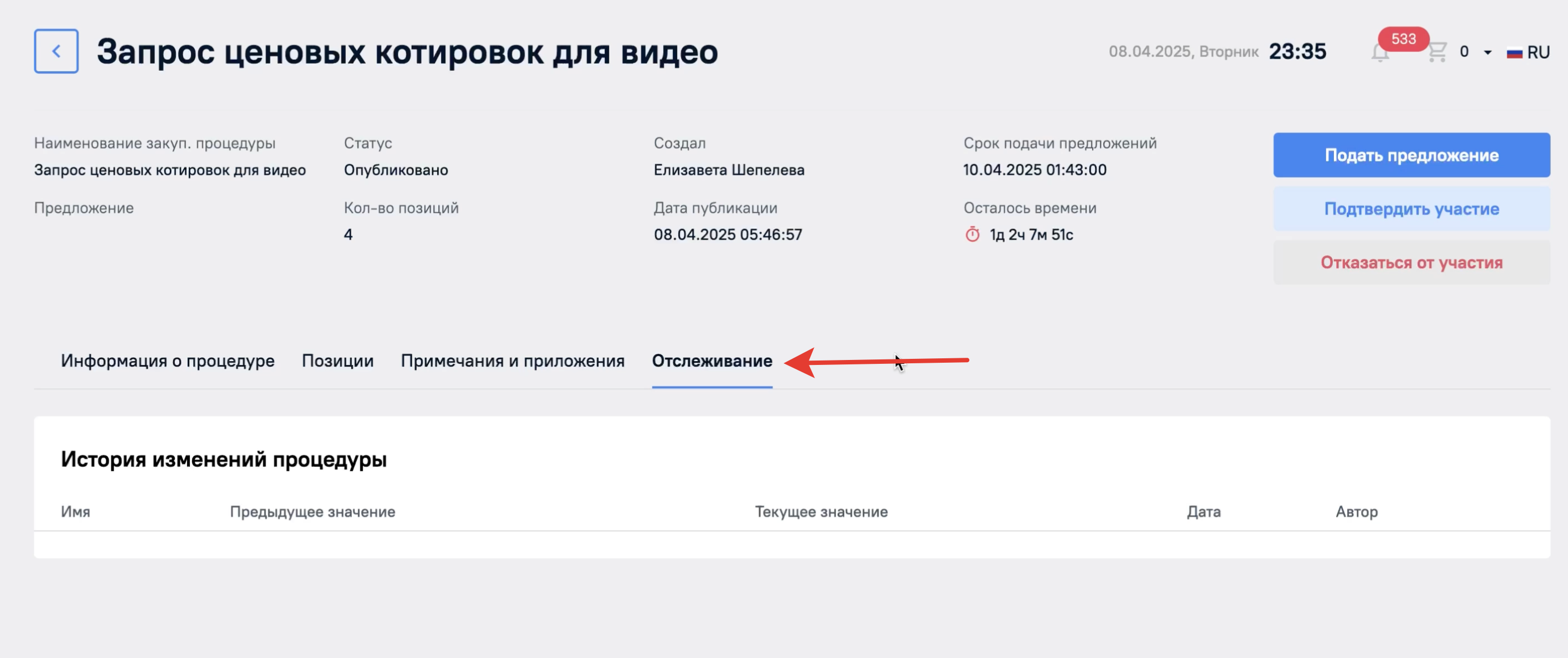Click the Отслеживание tab
Screen dimensions: 1568x658
(712, 361)
